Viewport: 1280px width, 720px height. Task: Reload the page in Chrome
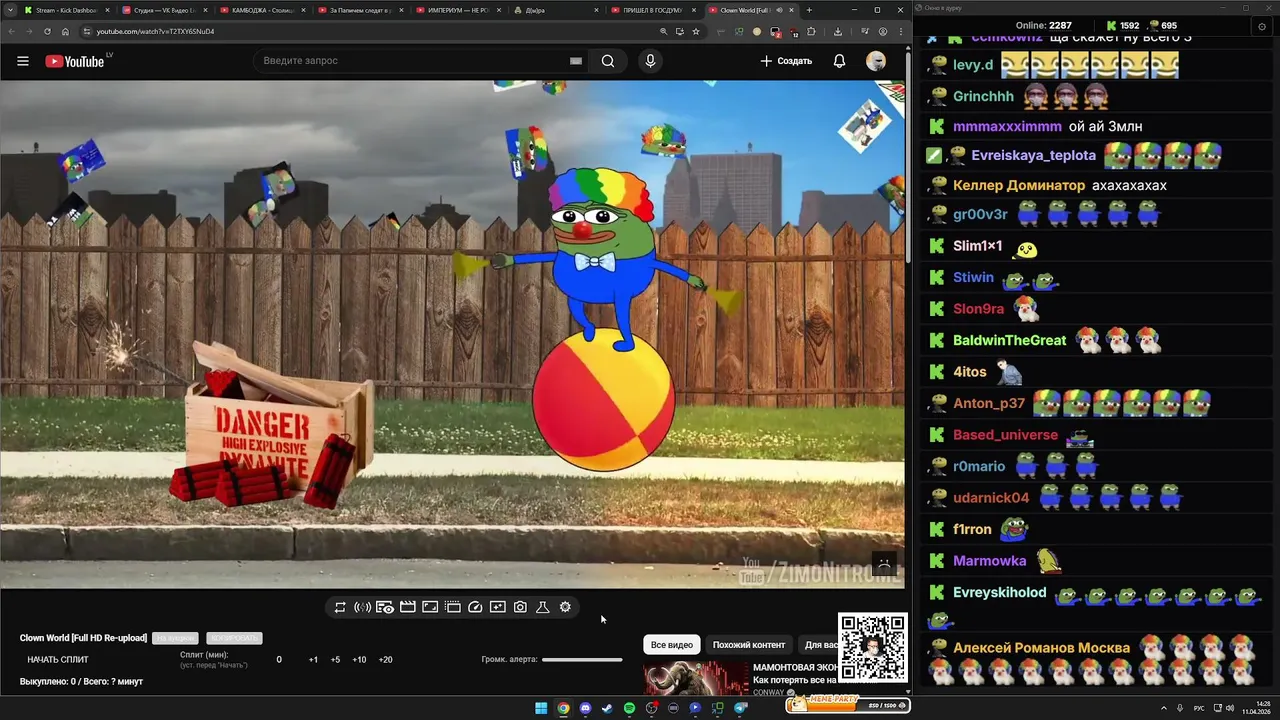coord(47,31)
